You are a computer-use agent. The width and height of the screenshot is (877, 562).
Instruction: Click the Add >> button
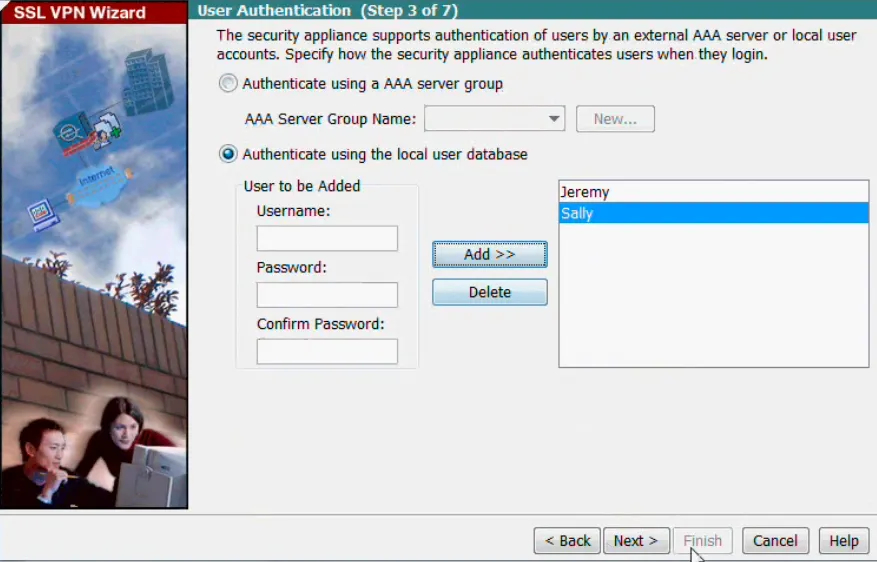click(490, 254)
